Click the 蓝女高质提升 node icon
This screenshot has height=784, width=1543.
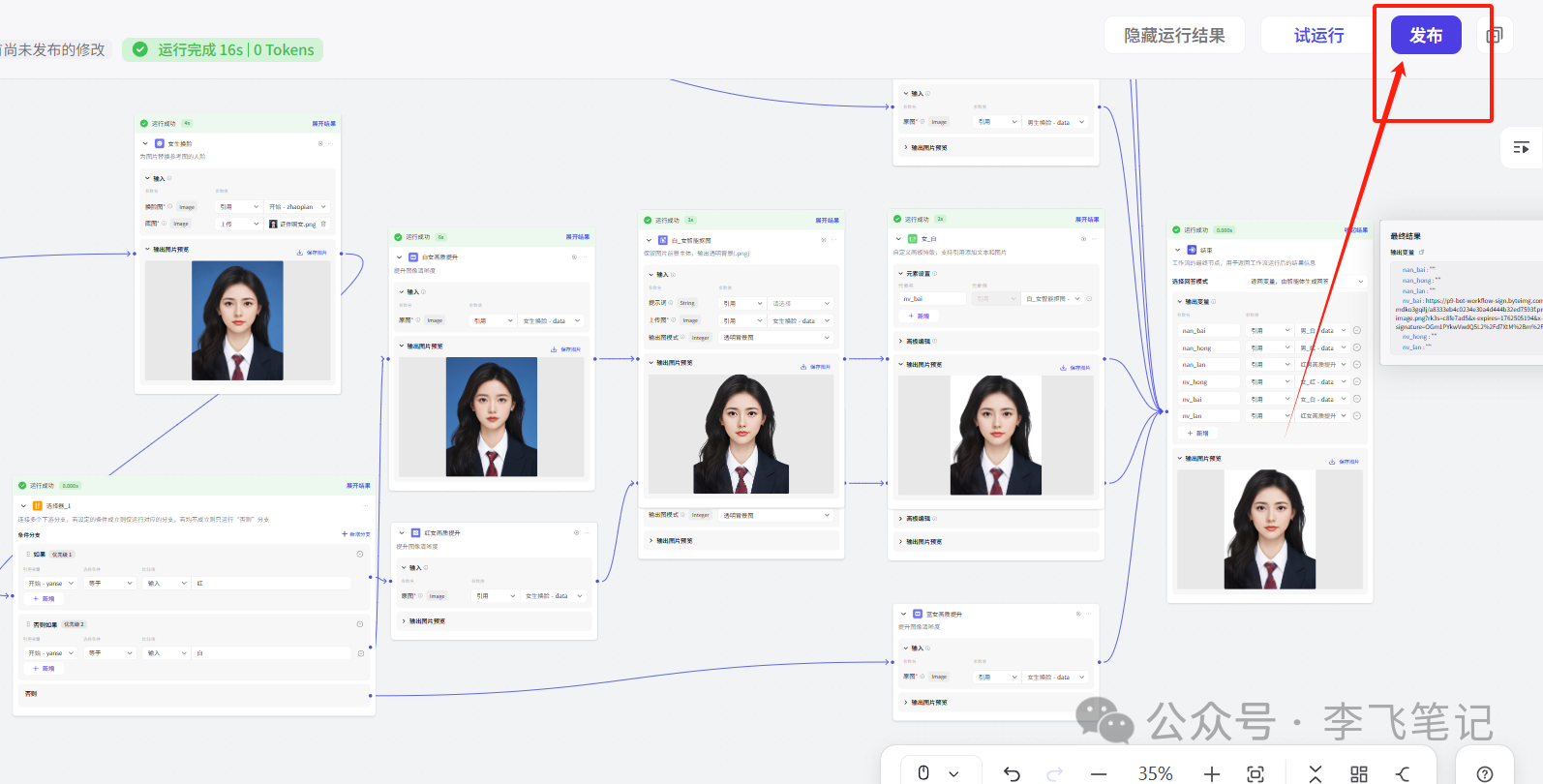(x=918, y=615)
